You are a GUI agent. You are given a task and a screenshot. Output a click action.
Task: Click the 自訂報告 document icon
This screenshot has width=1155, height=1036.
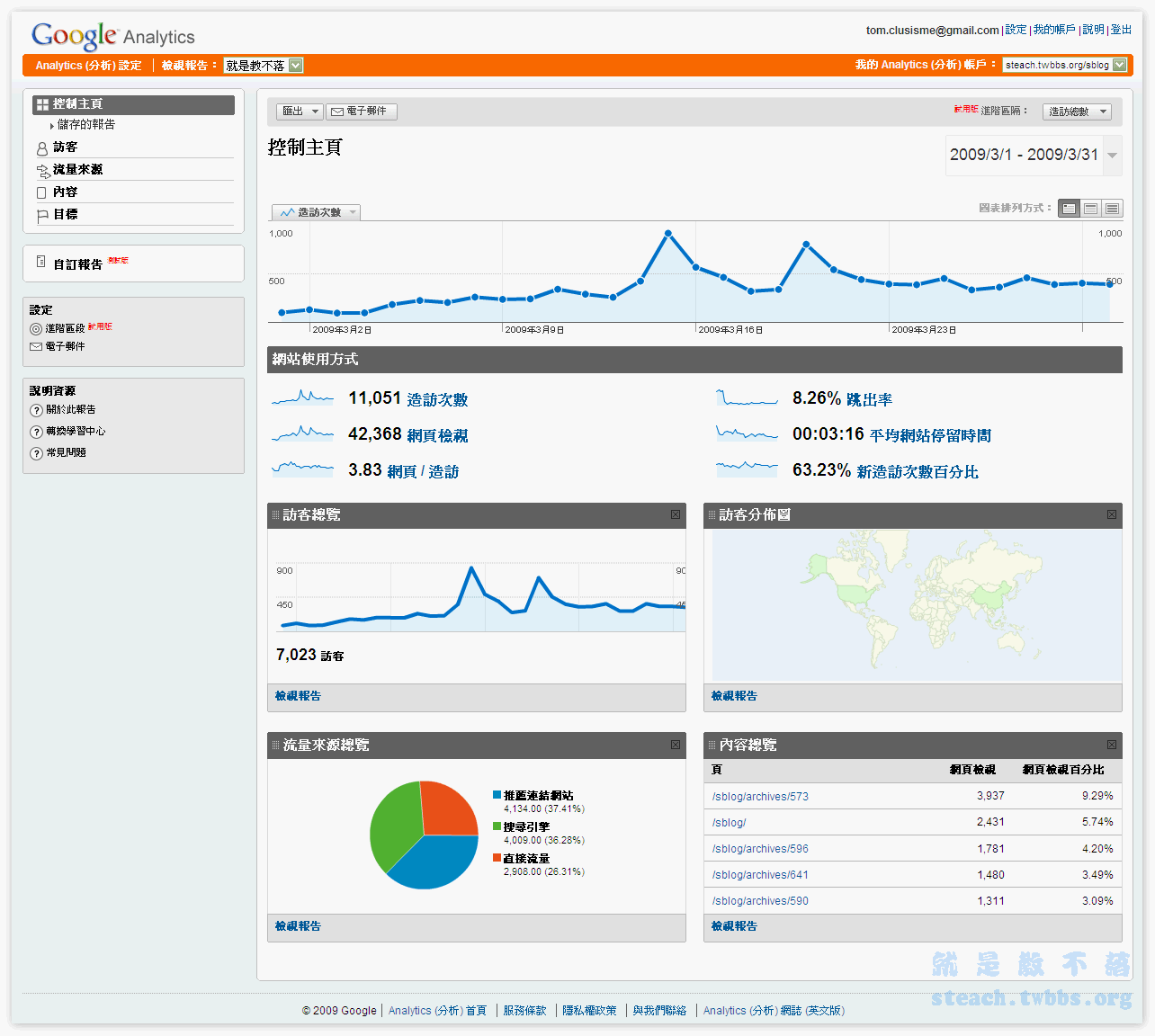[x=40, y=263]
